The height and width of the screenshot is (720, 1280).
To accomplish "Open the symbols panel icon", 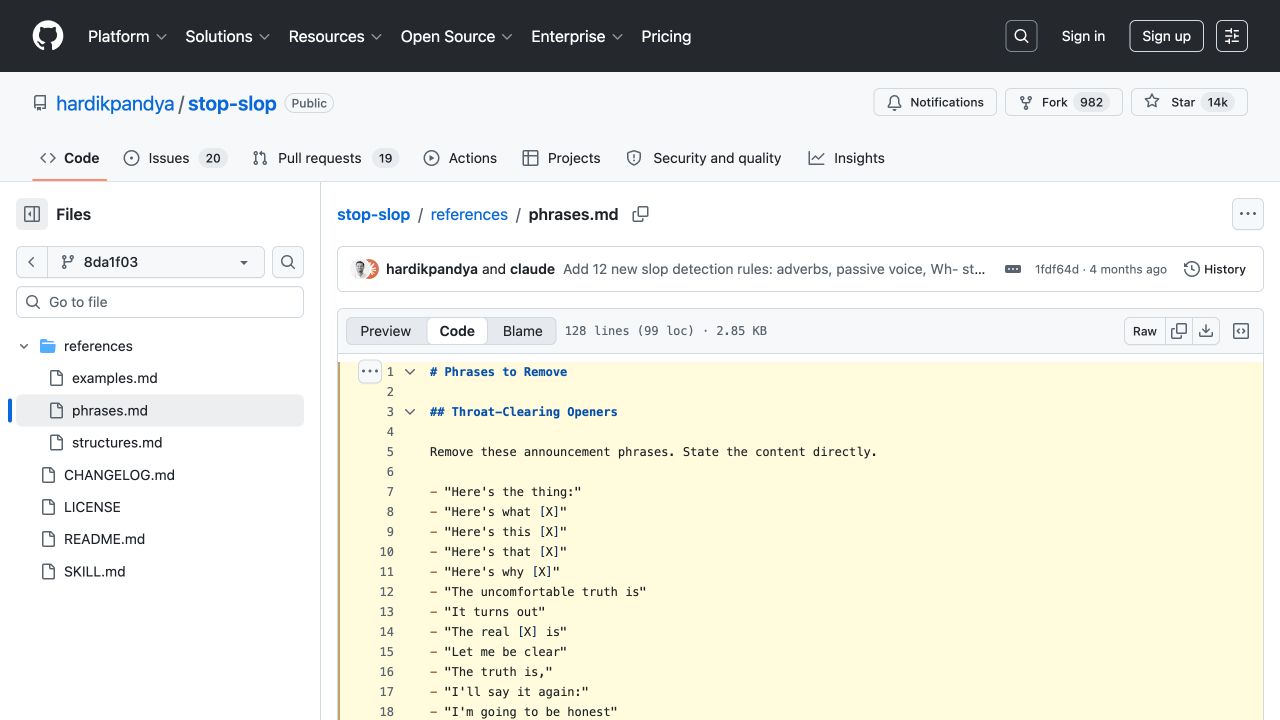I will [1241, 331].
